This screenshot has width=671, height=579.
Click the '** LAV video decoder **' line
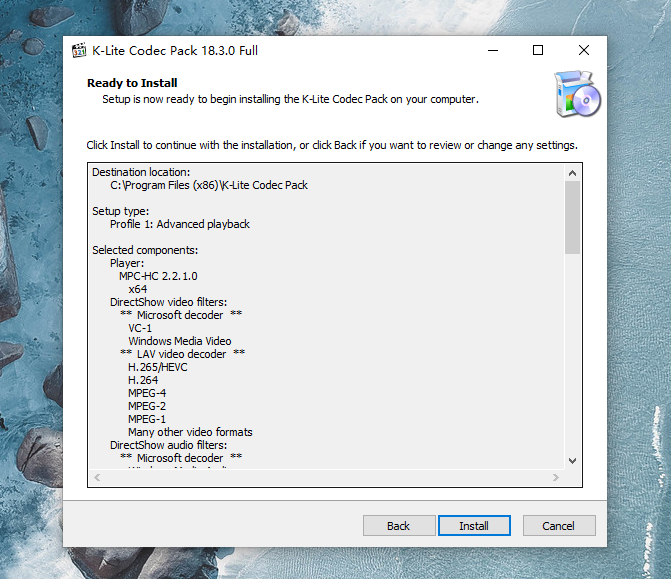tap(182, 354)
